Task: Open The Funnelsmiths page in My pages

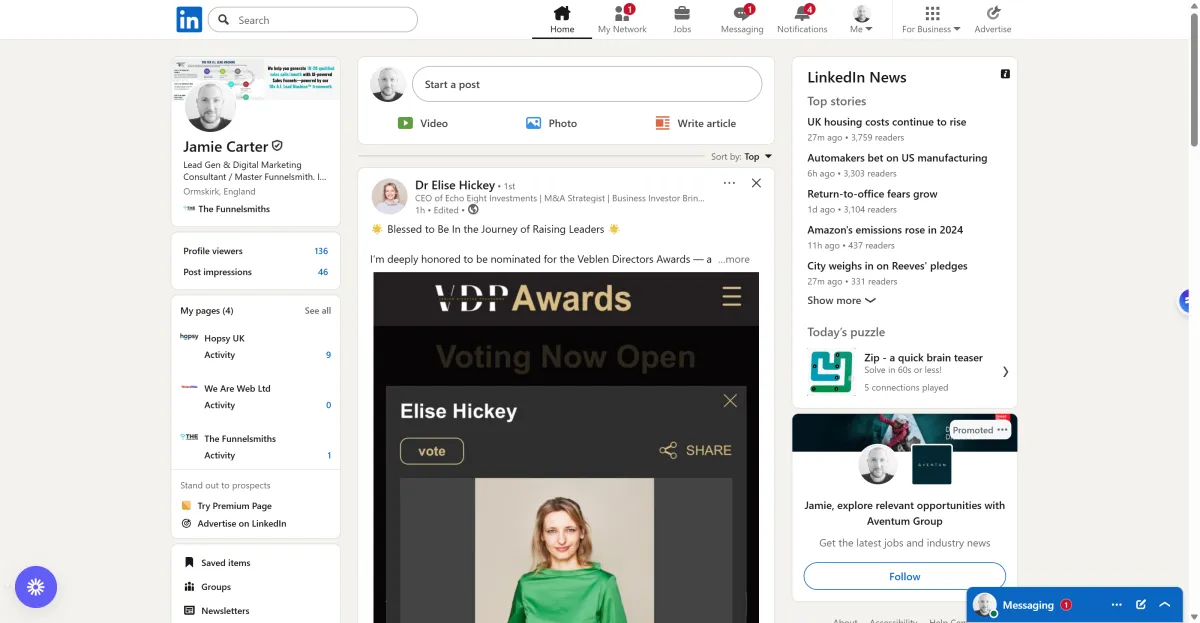Action: [240, 438]
